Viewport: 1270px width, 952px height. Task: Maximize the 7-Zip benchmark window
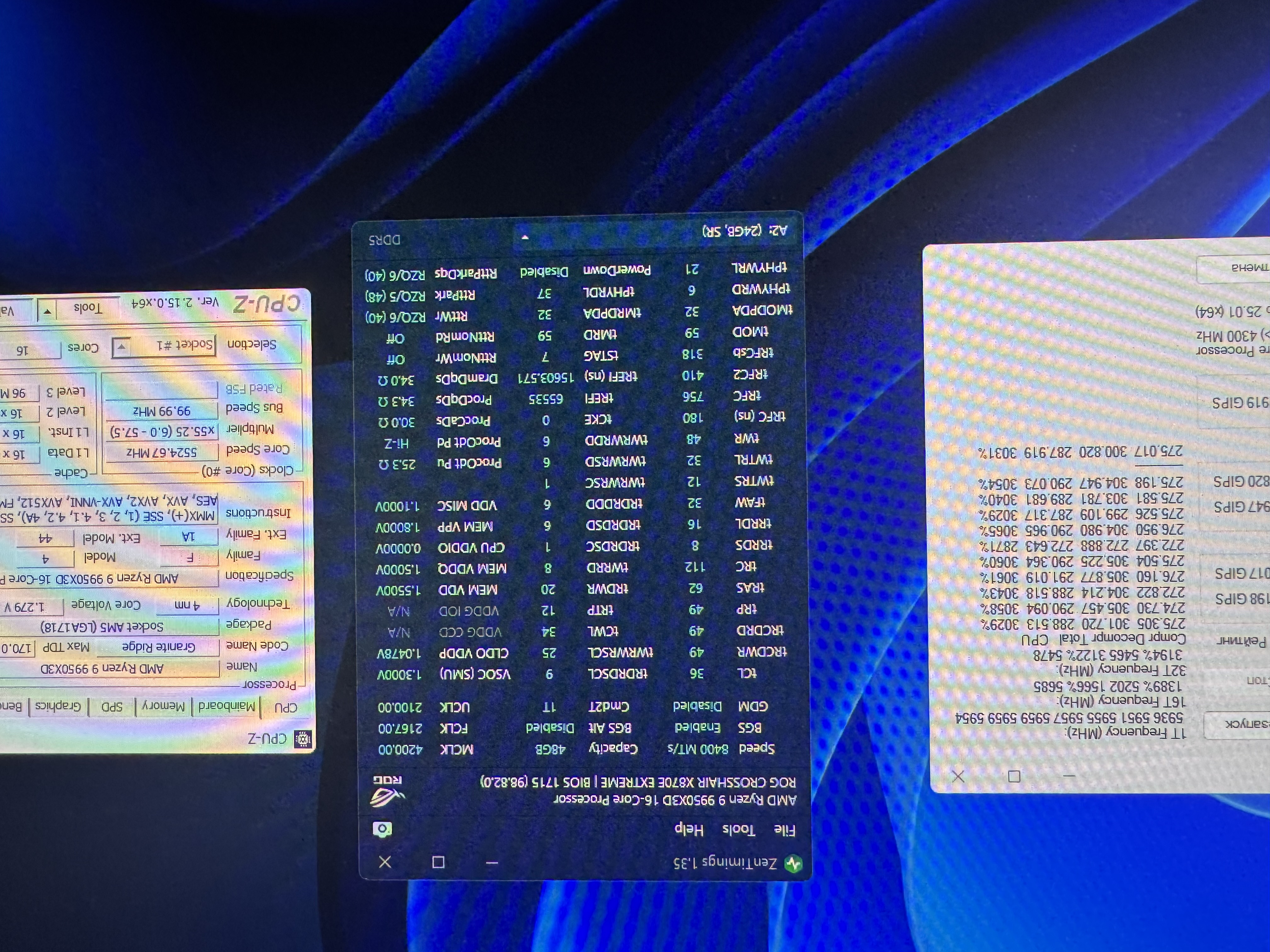click(x=1015, y=776)
